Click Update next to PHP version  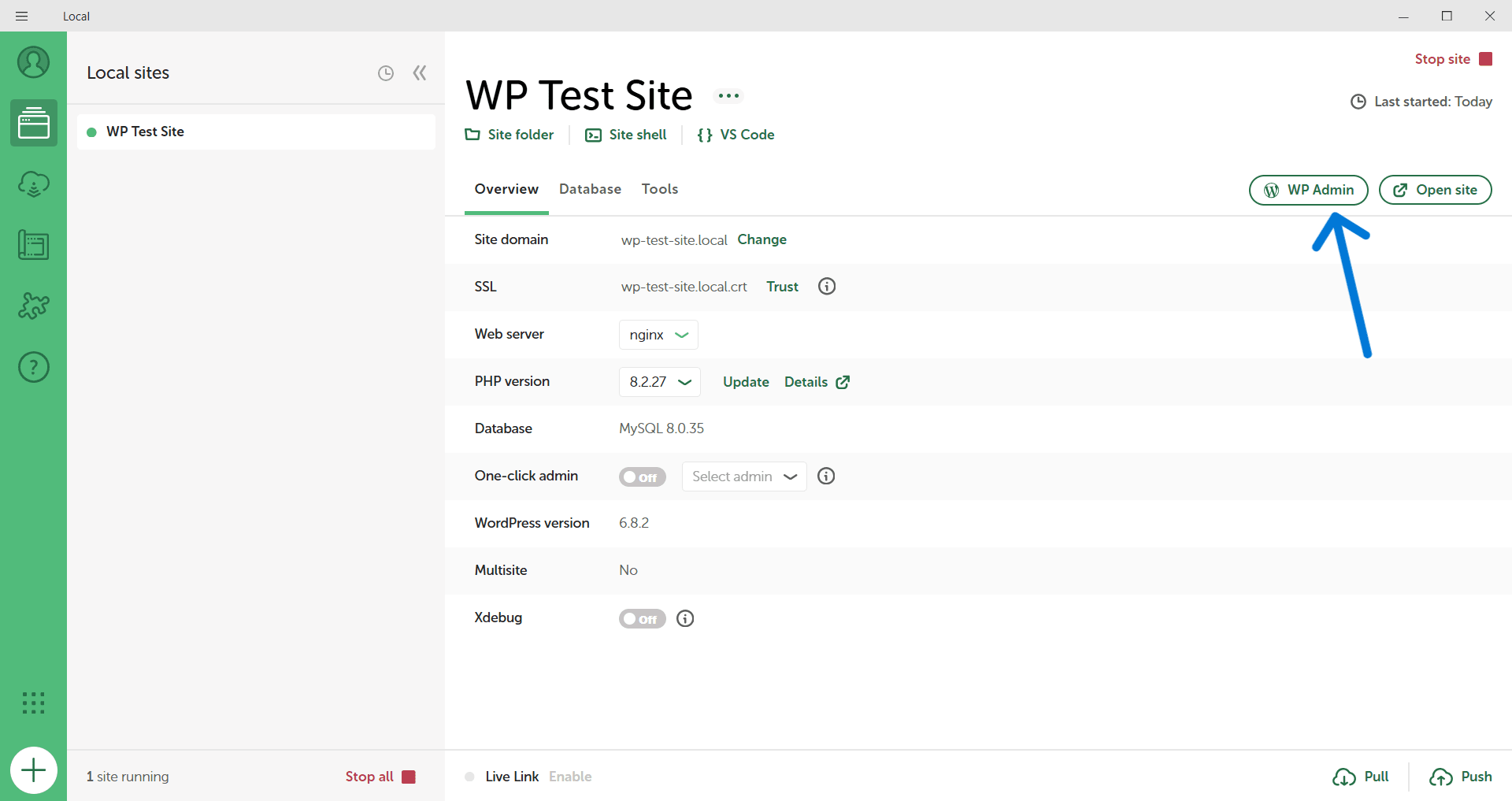point(746,382)
